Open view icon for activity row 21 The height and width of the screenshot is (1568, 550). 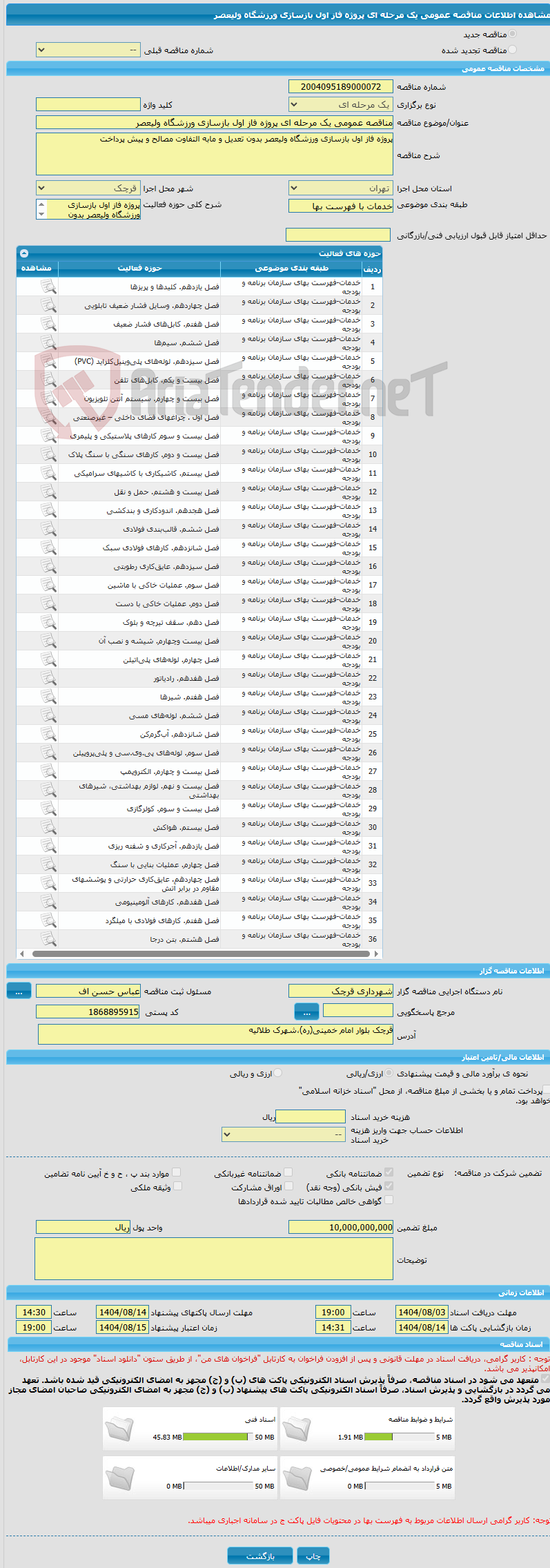point(48,659)
